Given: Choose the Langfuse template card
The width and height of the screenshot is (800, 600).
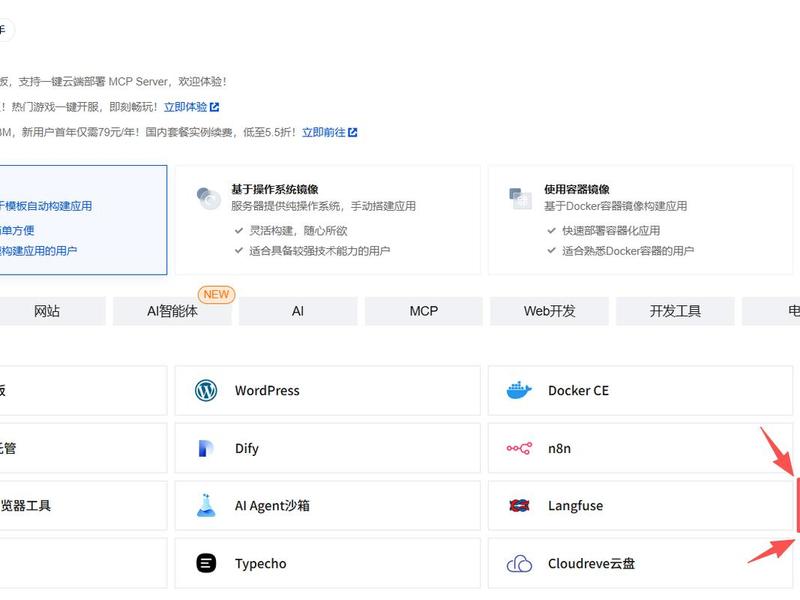Looking at the screenshot, I should tap(640, 506).
